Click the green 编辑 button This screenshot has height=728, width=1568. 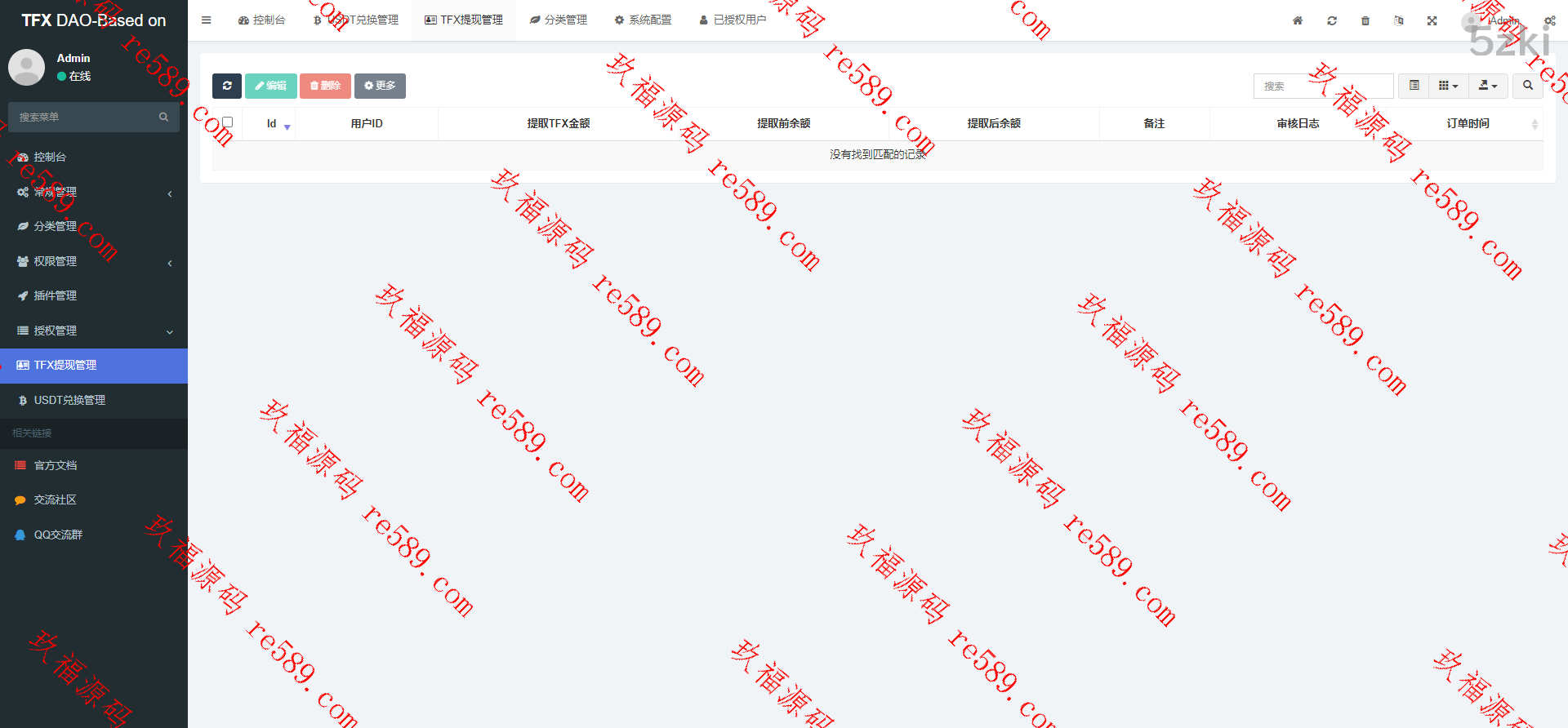(270, 86)
